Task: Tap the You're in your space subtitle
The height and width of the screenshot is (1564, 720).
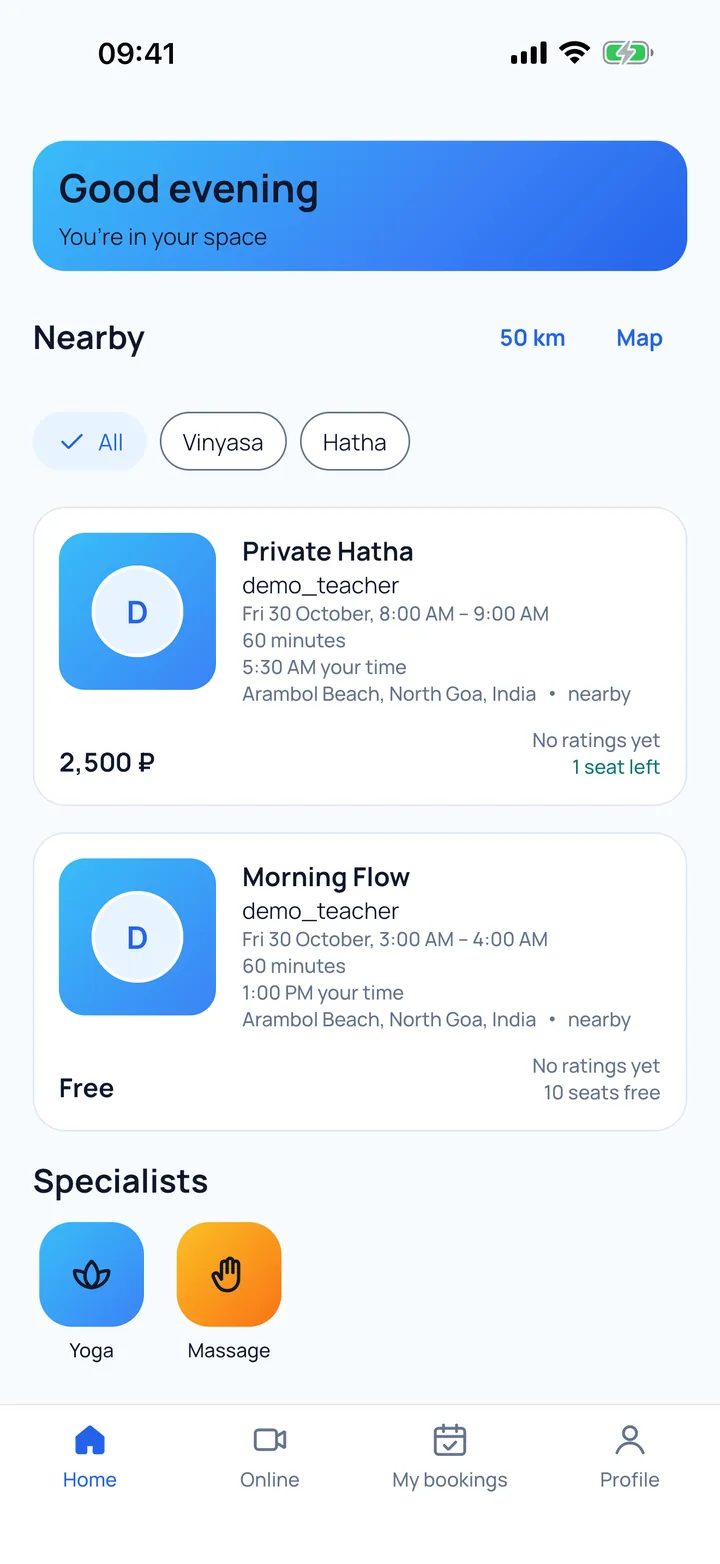Action: (x=163, y=238)
